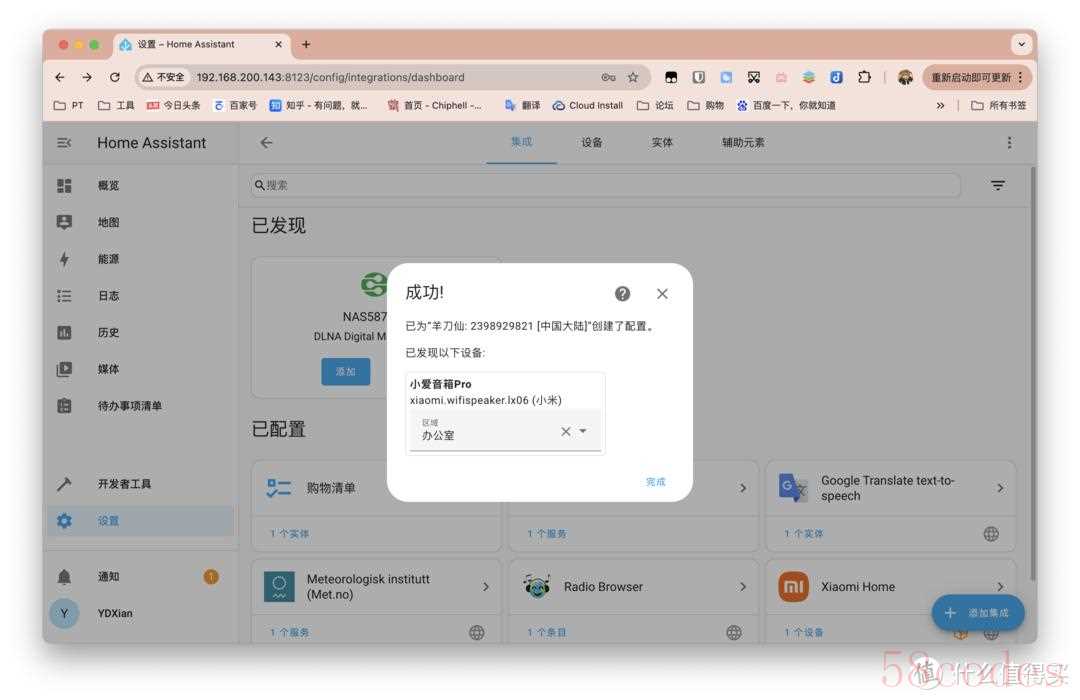Expand the 区域 area dropdown
The image size is (1080, 700).
(583, 431)
